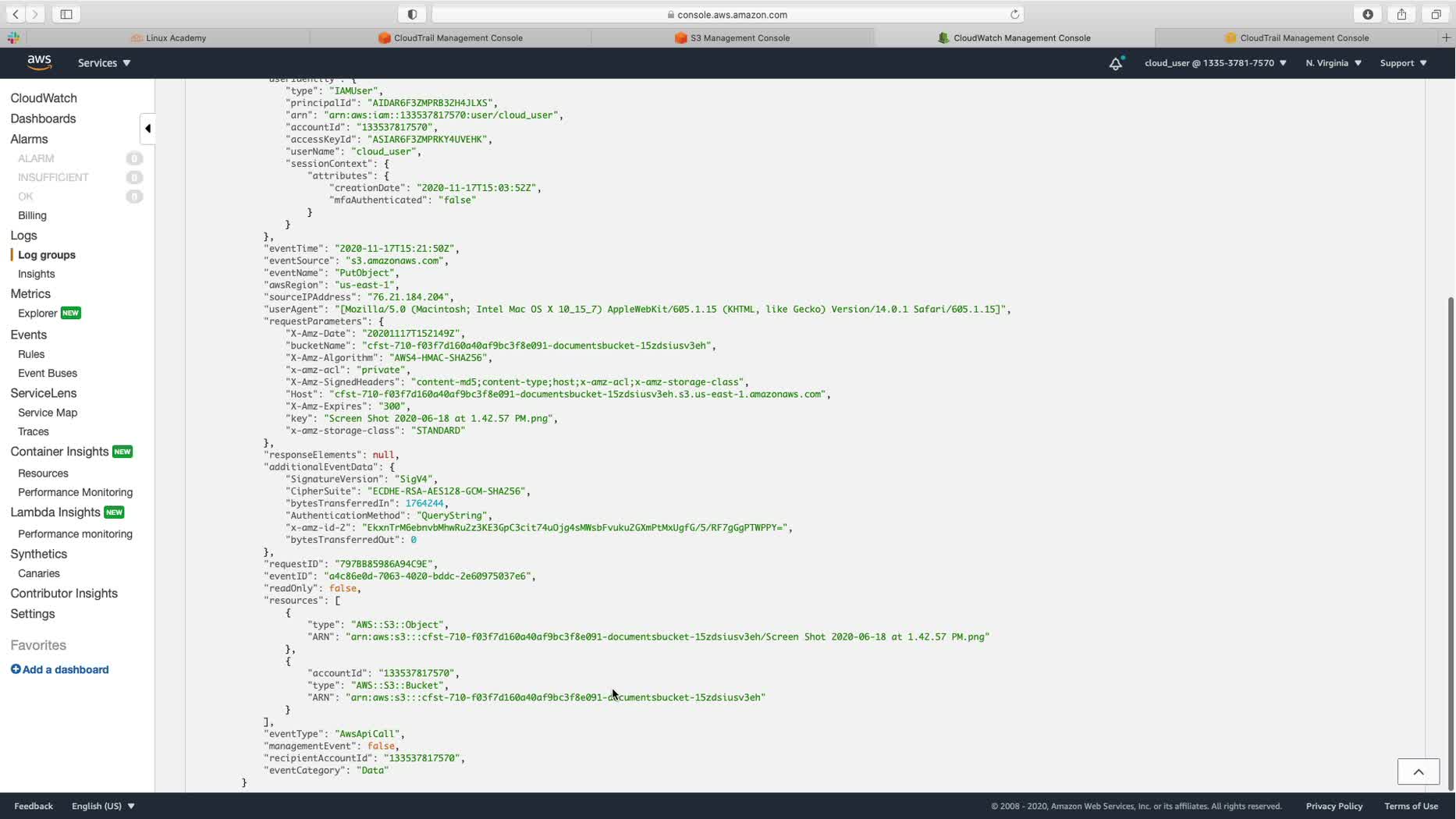This screenshot has width=1456, height=819.
Task: Open Service Map
Action: click(48, 413)
